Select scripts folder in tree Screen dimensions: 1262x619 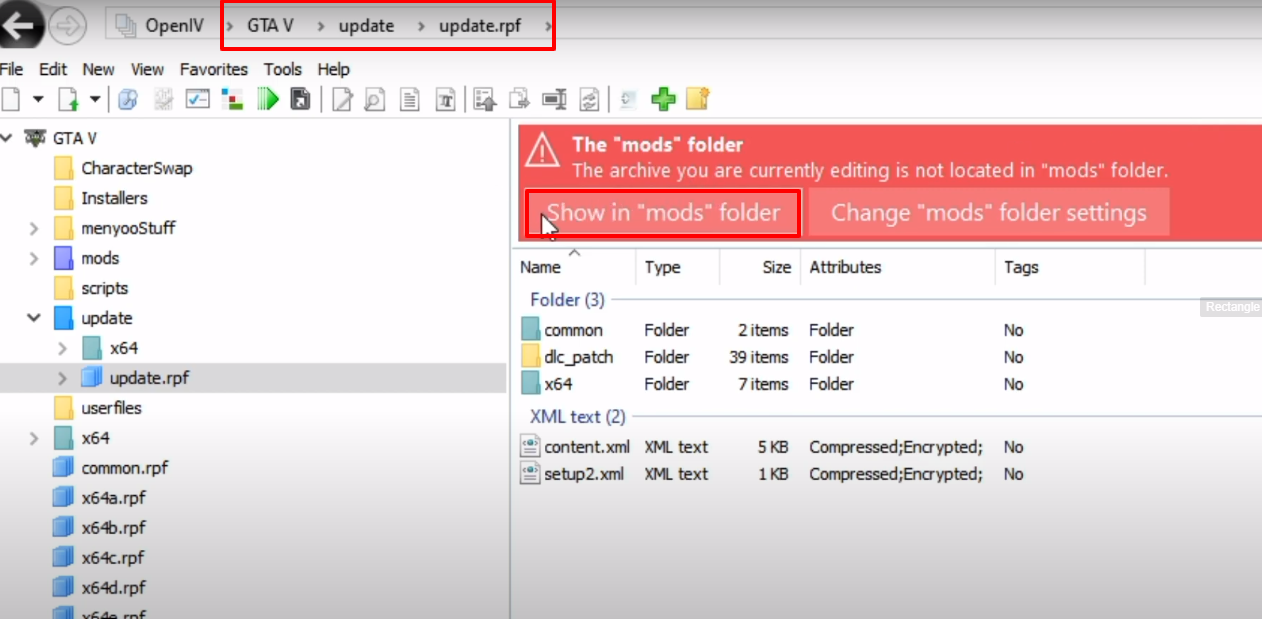click(x=92, y=288)
